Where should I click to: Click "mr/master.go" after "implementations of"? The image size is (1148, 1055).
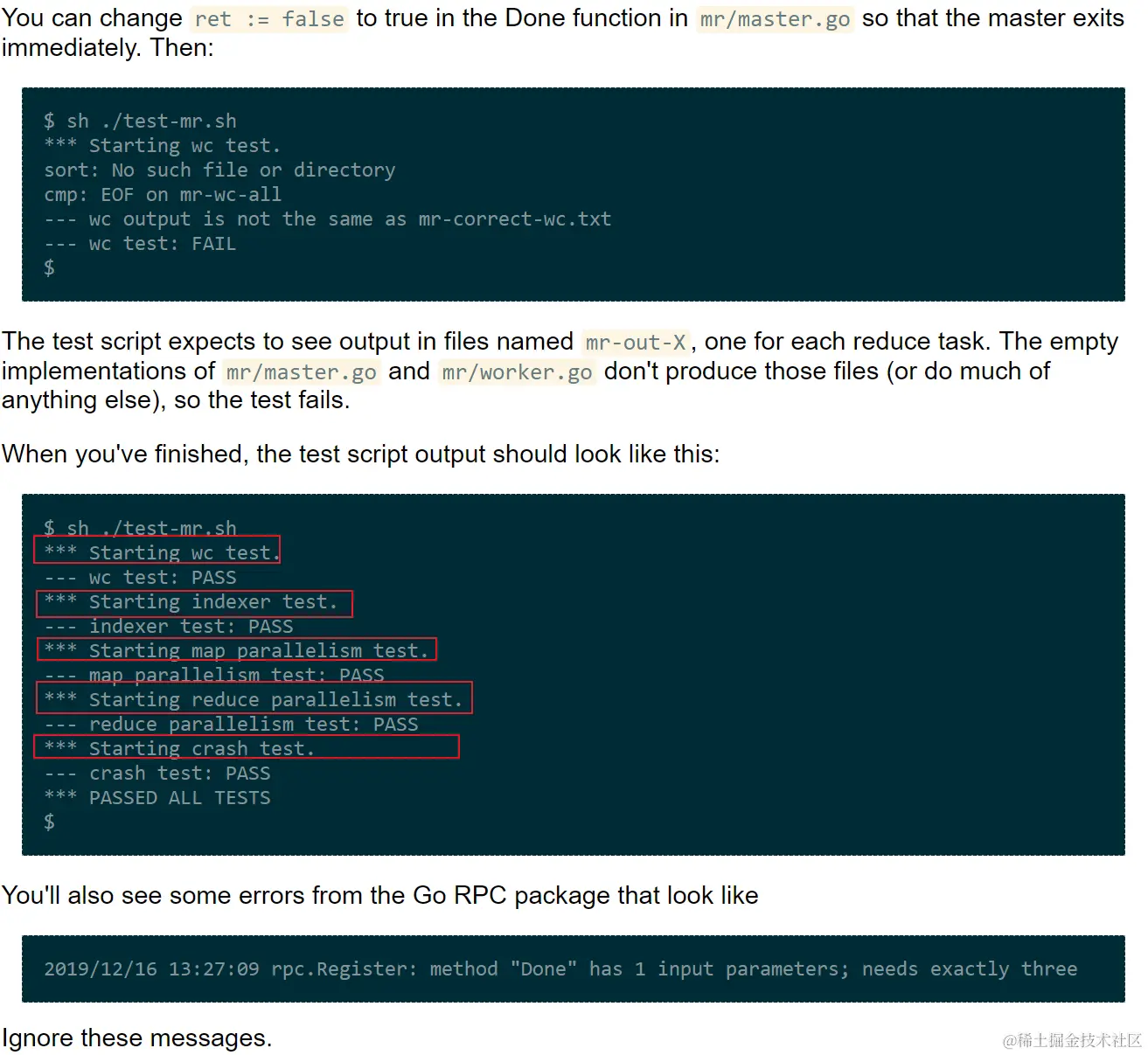coord(302,371)
